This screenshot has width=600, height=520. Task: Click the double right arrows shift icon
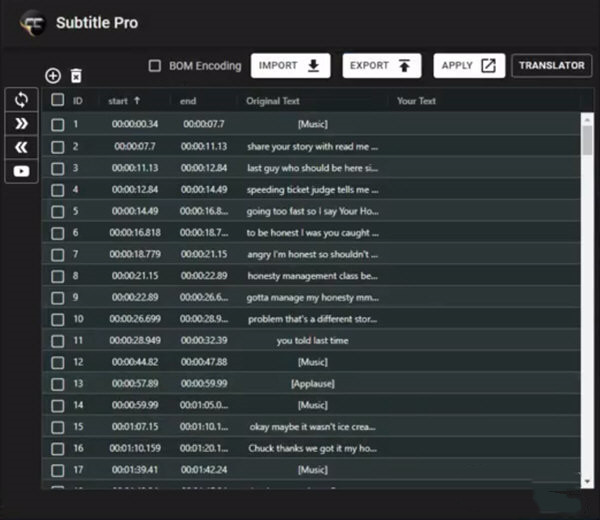pos(22,123)
